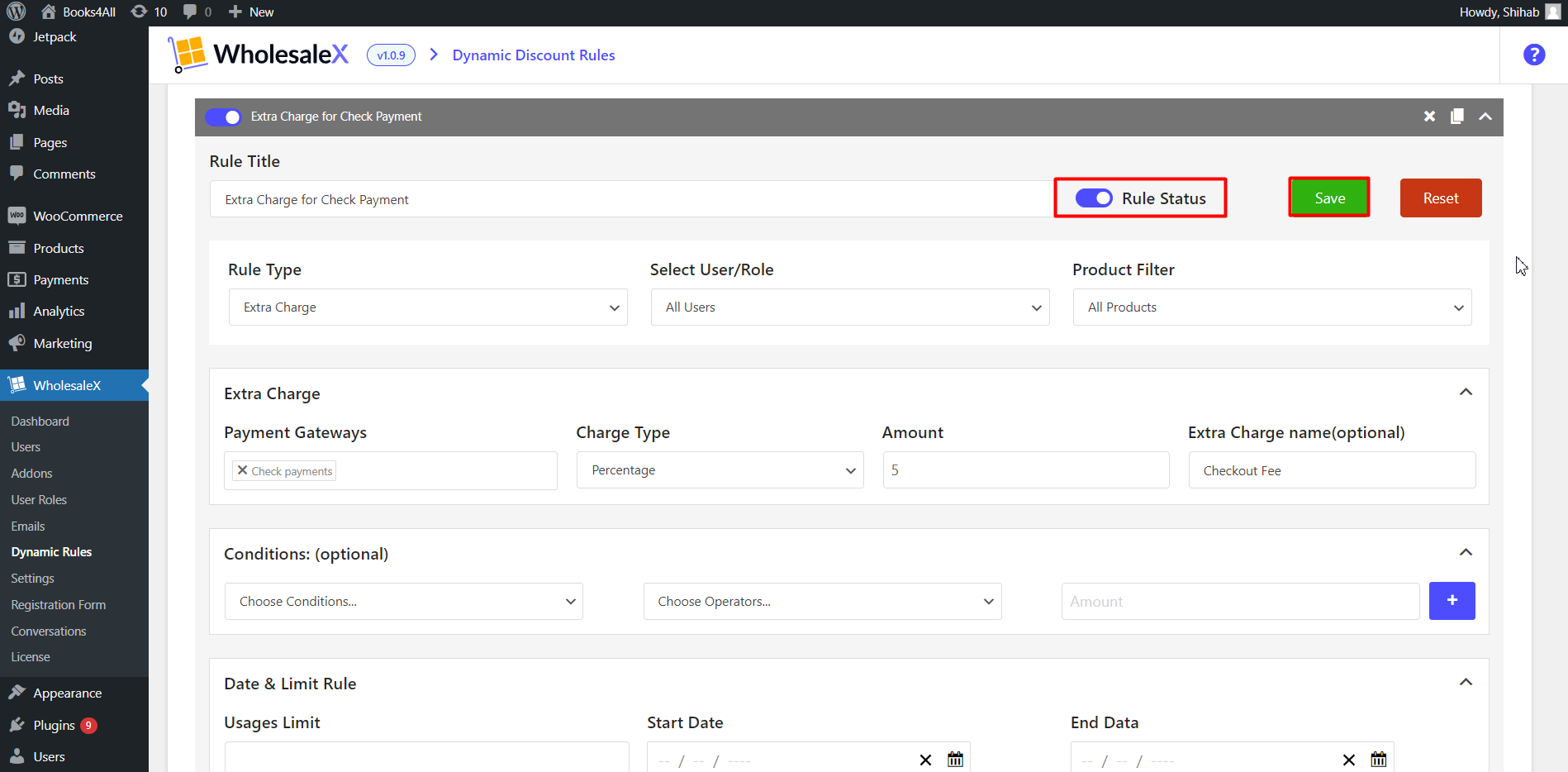Clear the Start Date with X
The image size is (1568, 772).
tap(925, 760)
